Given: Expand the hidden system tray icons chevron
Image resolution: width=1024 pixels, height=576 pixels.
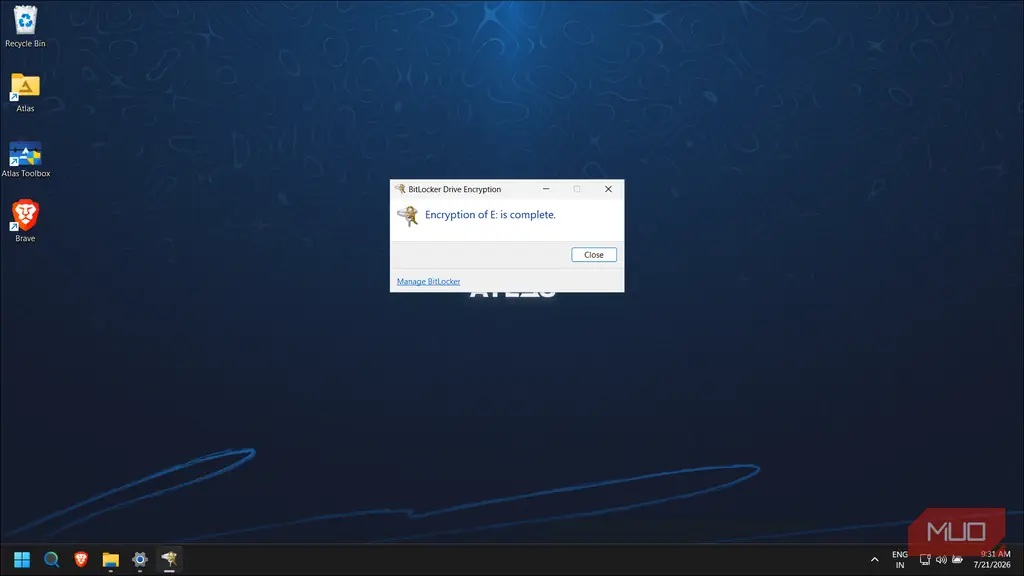Looking at the screenshot, I should [874, 560].
